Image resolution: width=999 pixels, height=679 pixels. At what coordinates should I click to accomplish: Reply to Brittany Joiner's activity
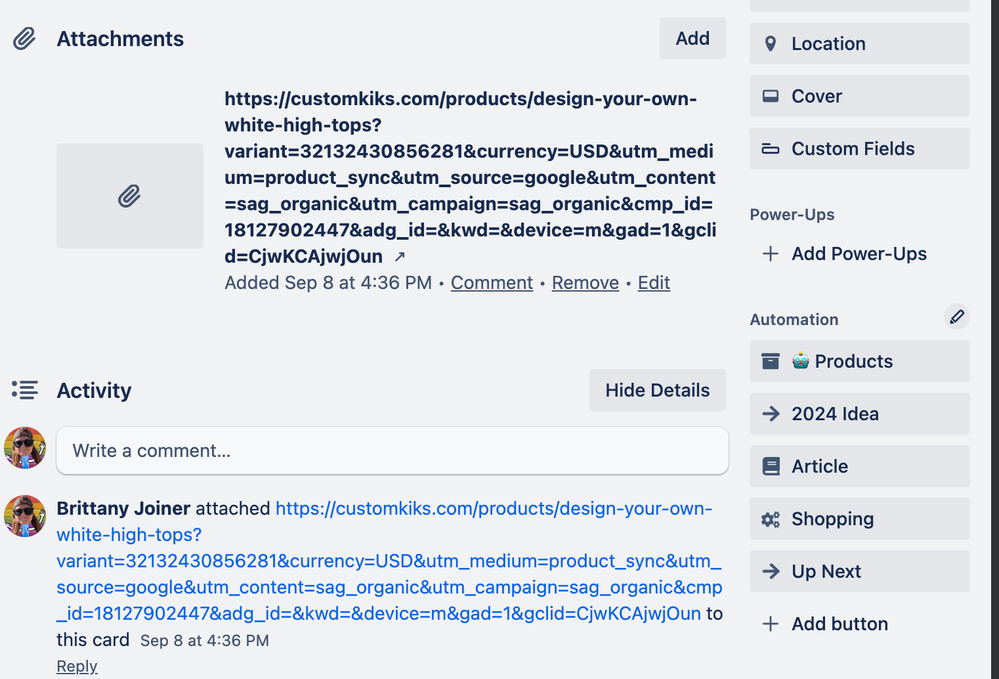[77, 666]
